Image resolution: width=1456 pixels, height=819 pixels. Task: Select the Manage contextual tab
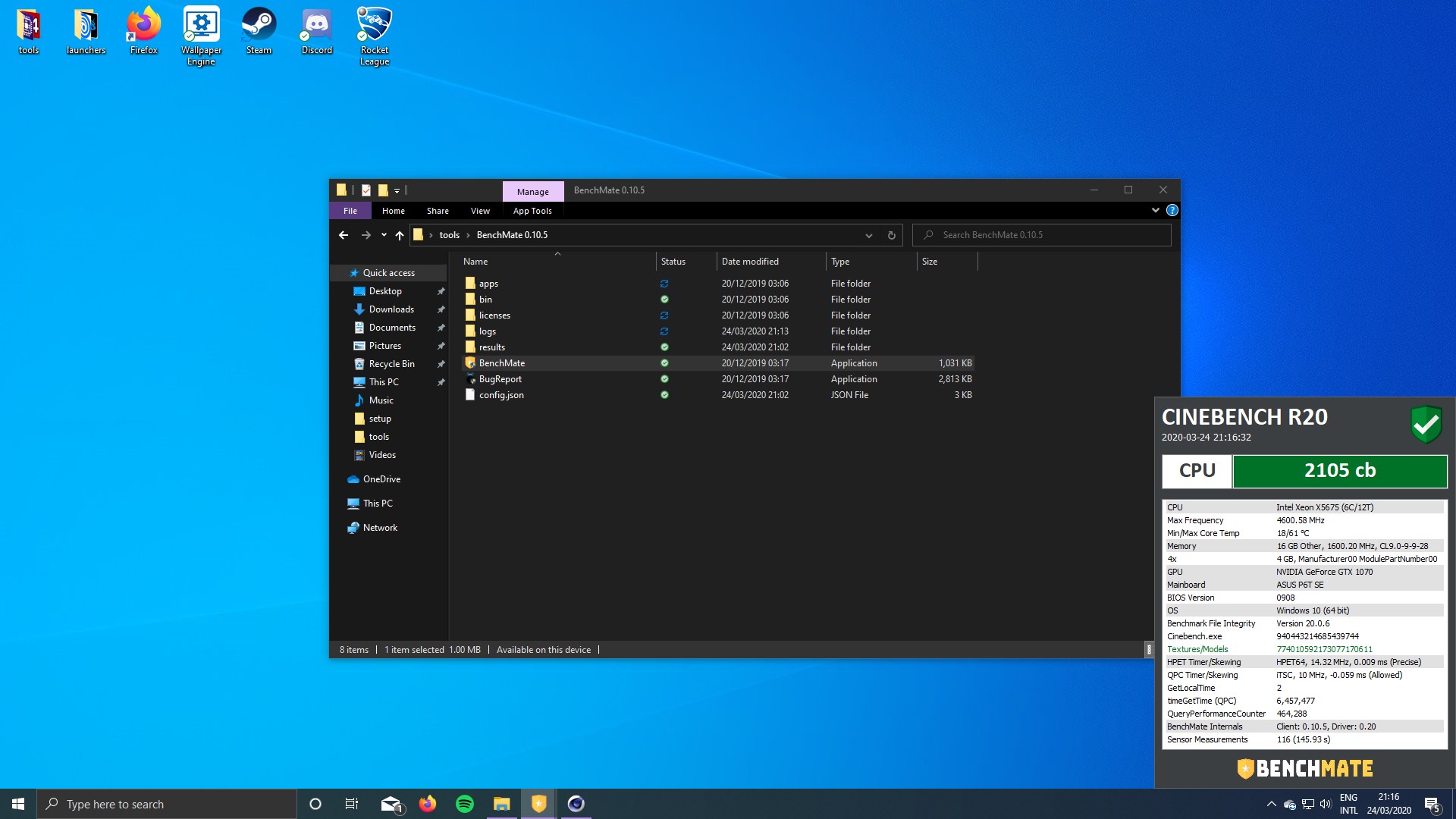[x=533, y=192]
